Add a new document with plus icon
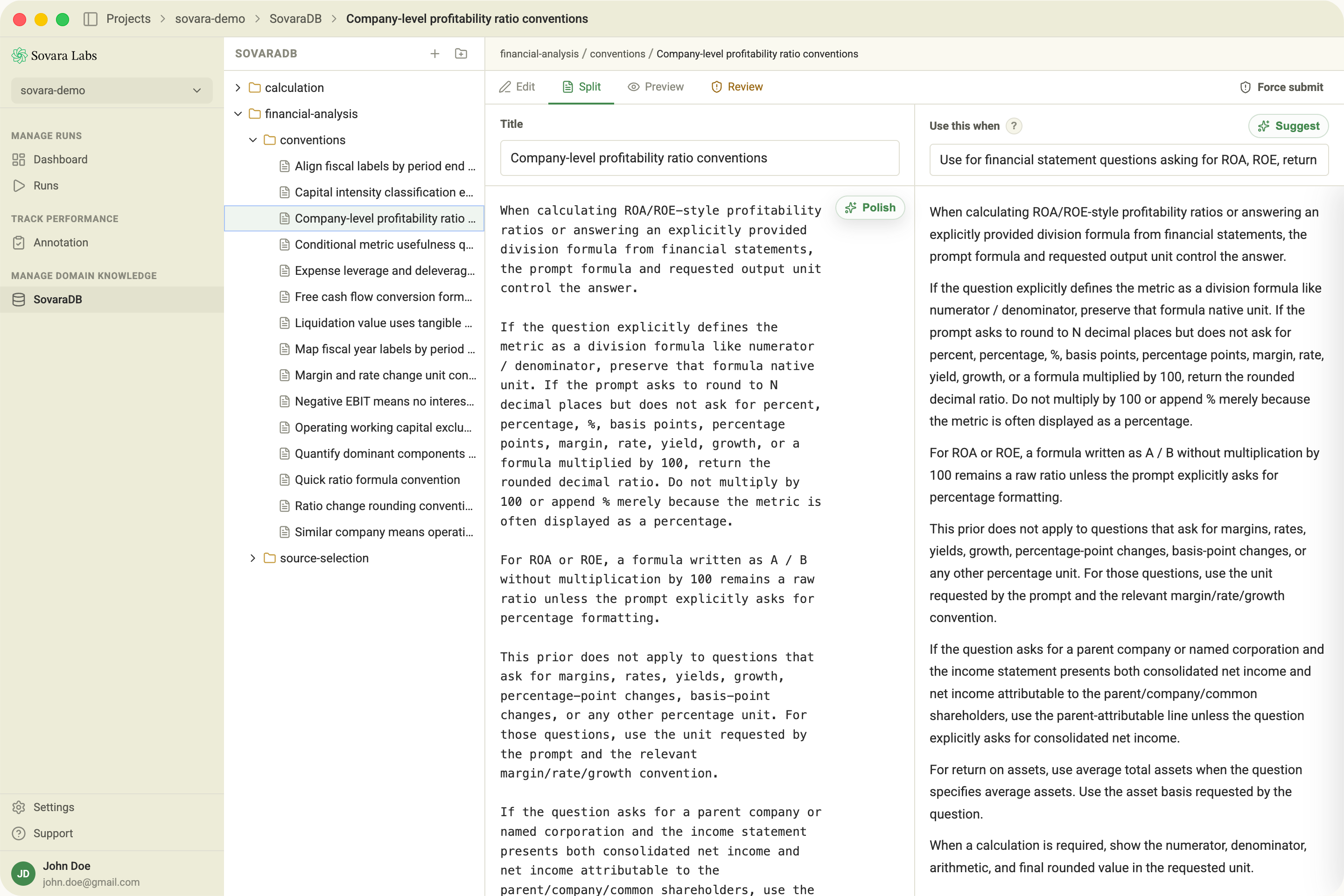 435,54
